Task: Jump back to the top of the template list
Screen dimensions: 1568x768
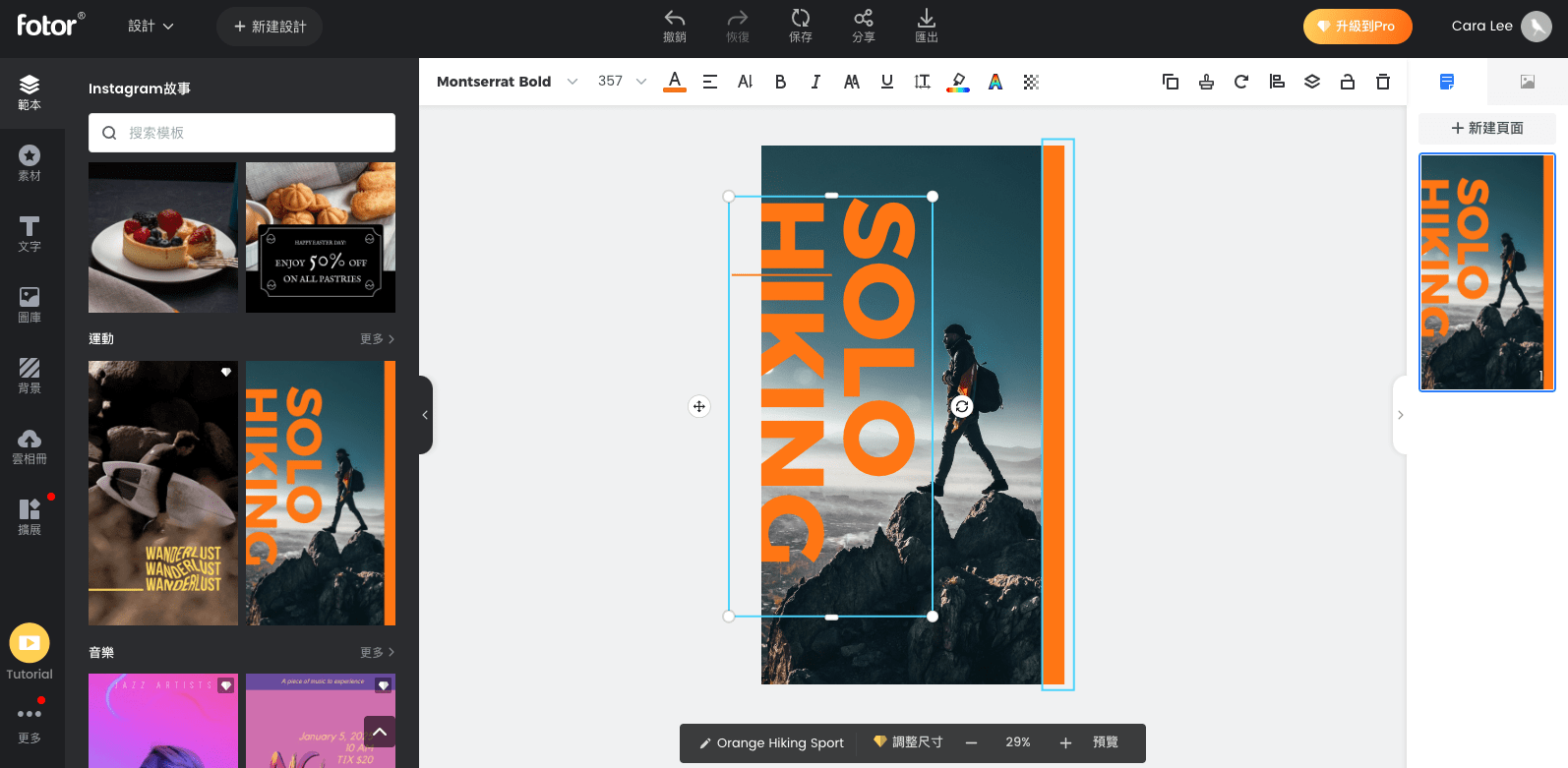Action: click(x=380, y=732)
